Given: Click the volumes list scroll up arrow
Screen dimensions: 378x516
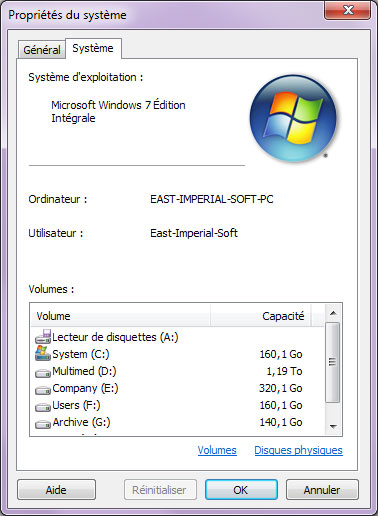Looking at the screenshot, I should point(333,313).
